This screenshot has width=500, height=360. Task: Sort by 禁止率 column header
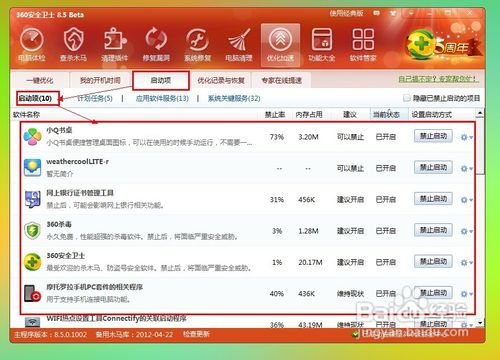(x=275, y=115)
